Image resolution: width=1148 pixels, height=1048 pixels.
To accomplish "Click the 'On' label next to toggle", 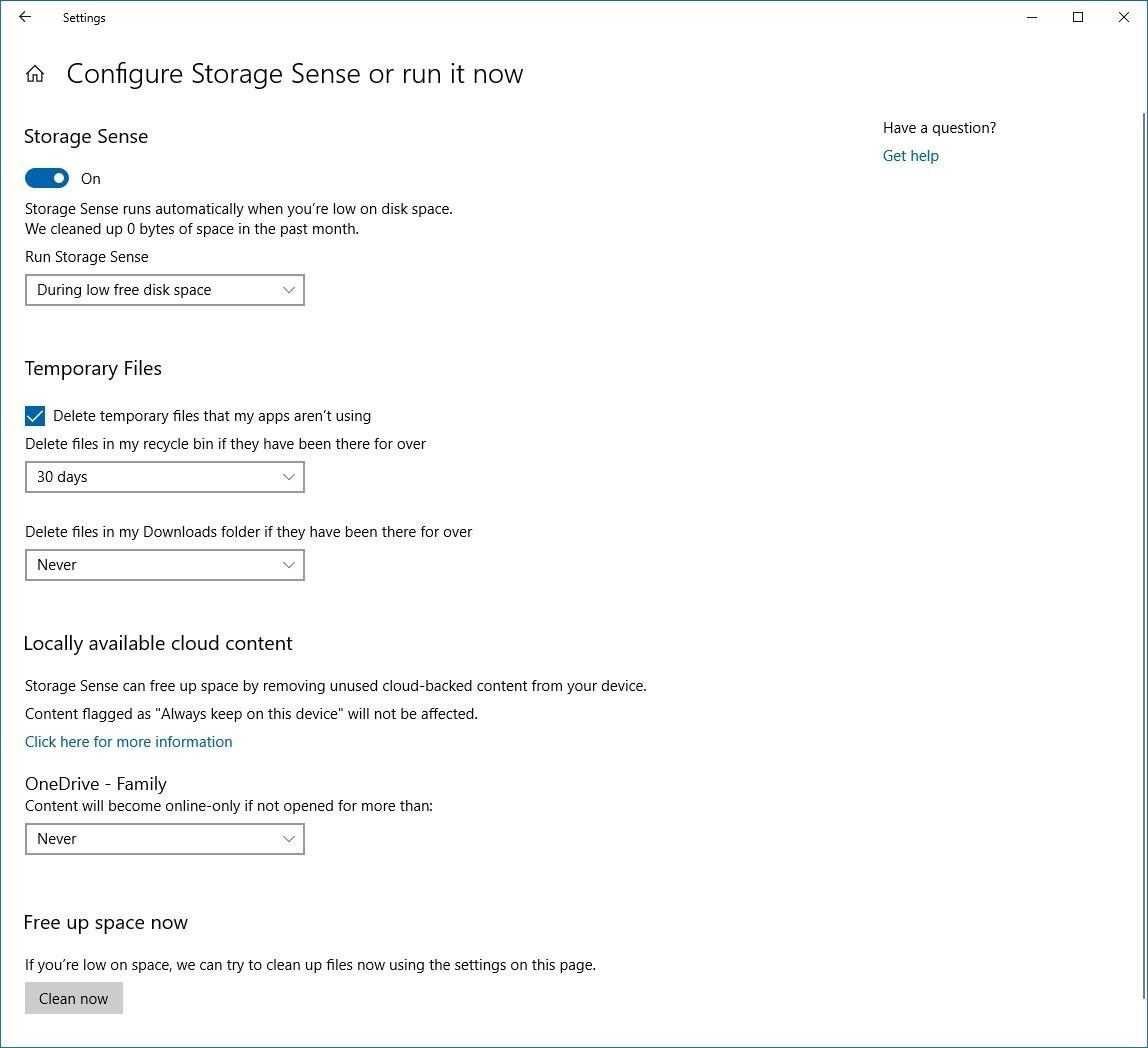I will pyautogui.click(x=91, y=179).
